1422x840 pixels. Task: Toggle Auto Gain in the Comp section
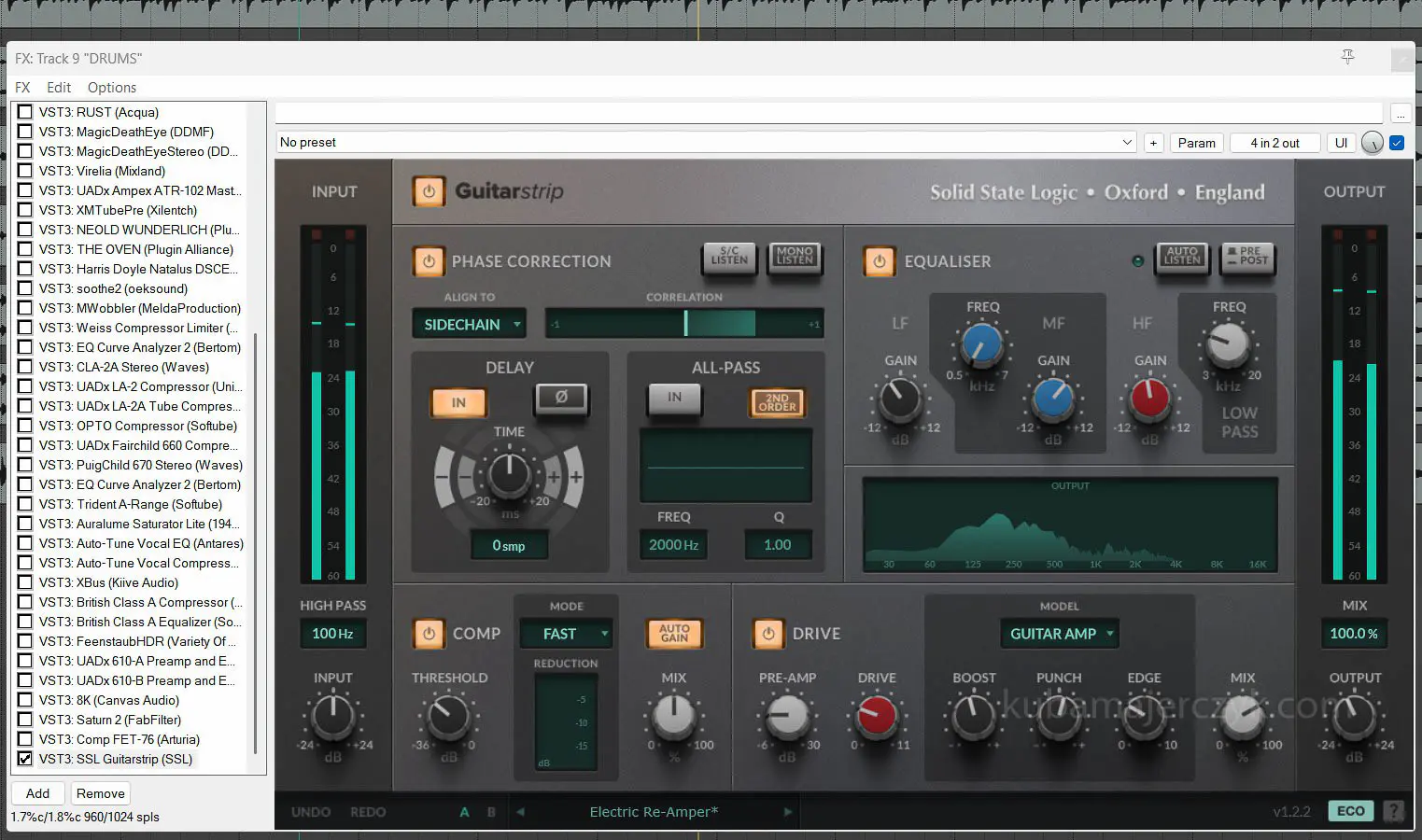(674, 634)
